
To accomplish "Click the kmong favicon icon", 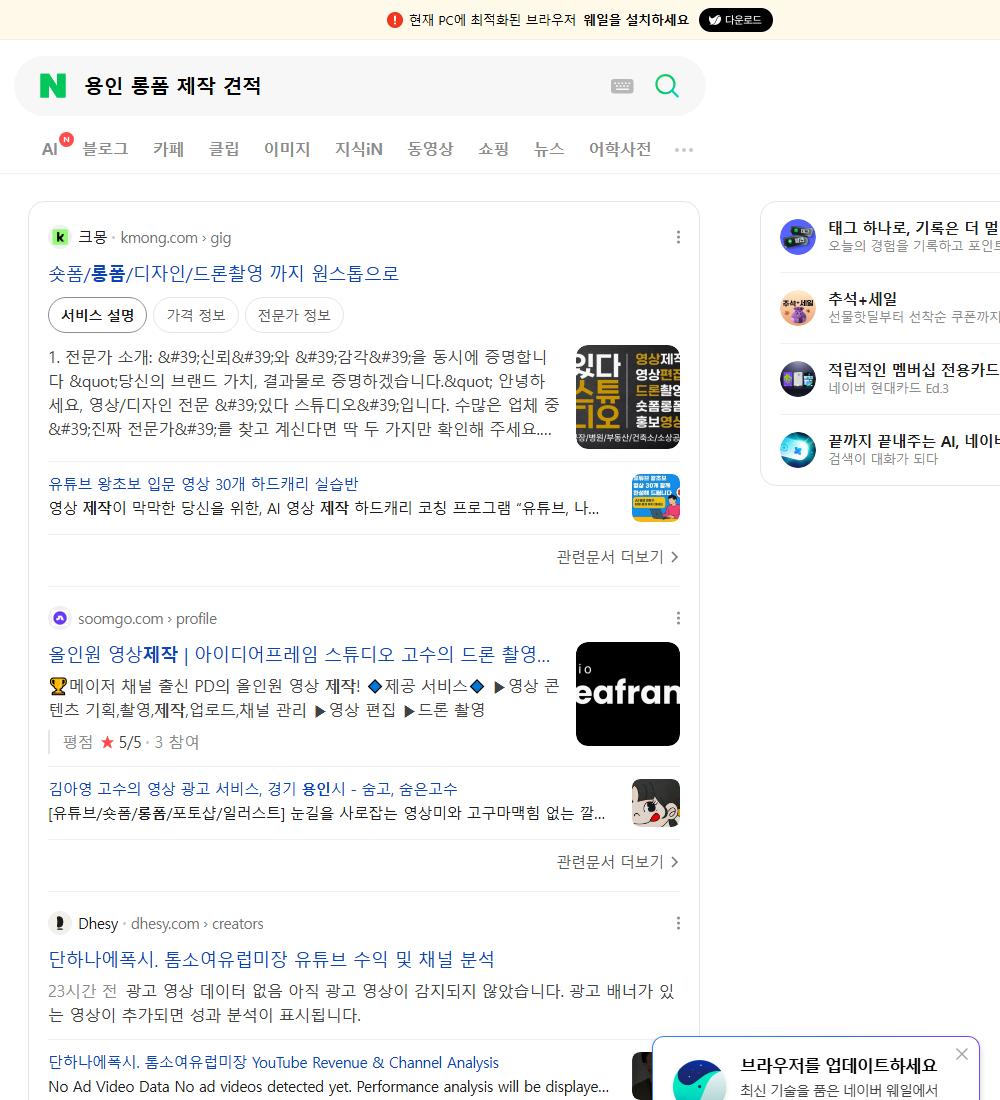I will (x=60, y=238).
